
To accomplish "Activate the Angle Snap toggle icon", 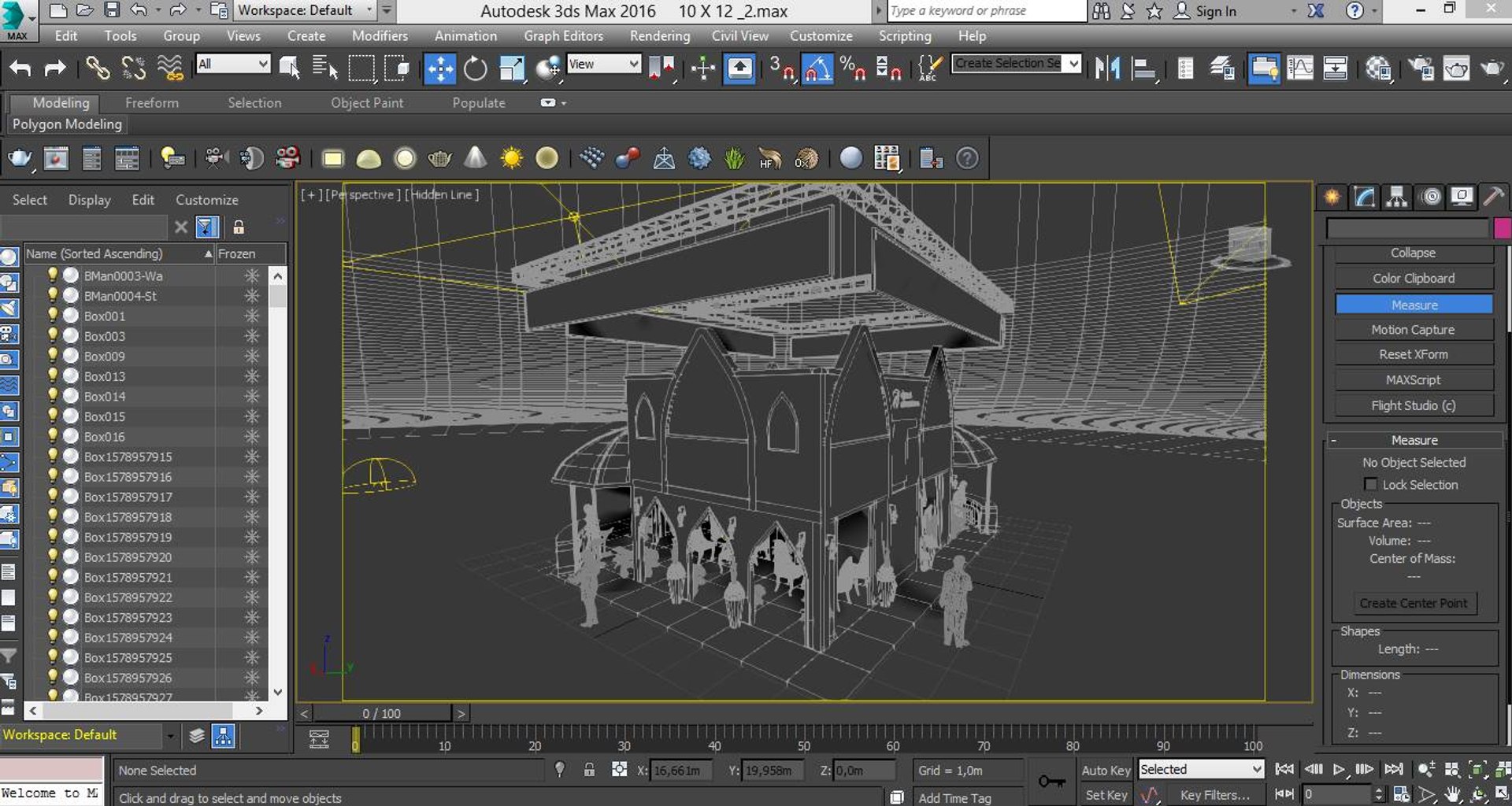I will point(817,68).
